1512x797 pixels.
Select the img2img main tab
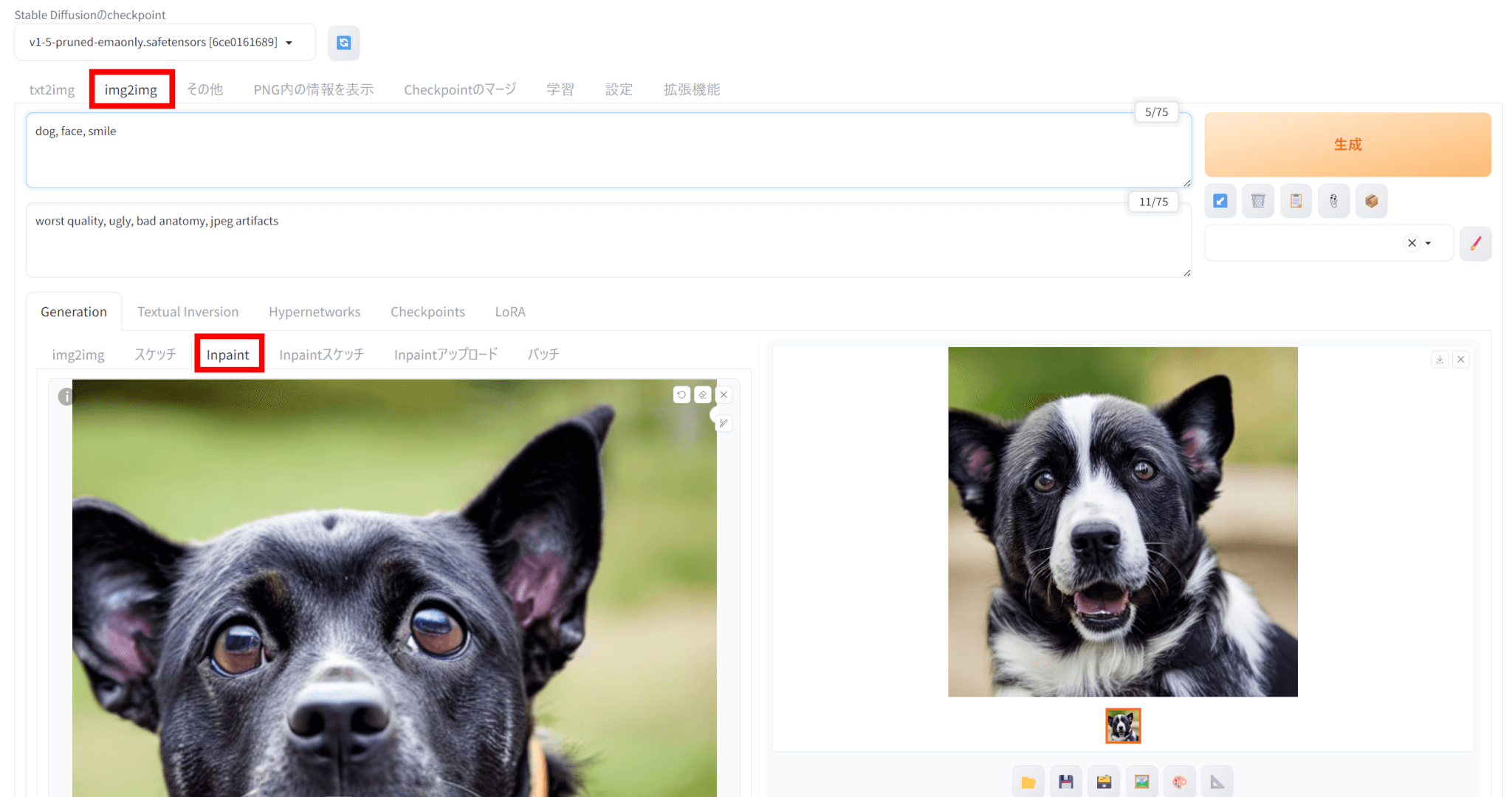pos(131,89)
